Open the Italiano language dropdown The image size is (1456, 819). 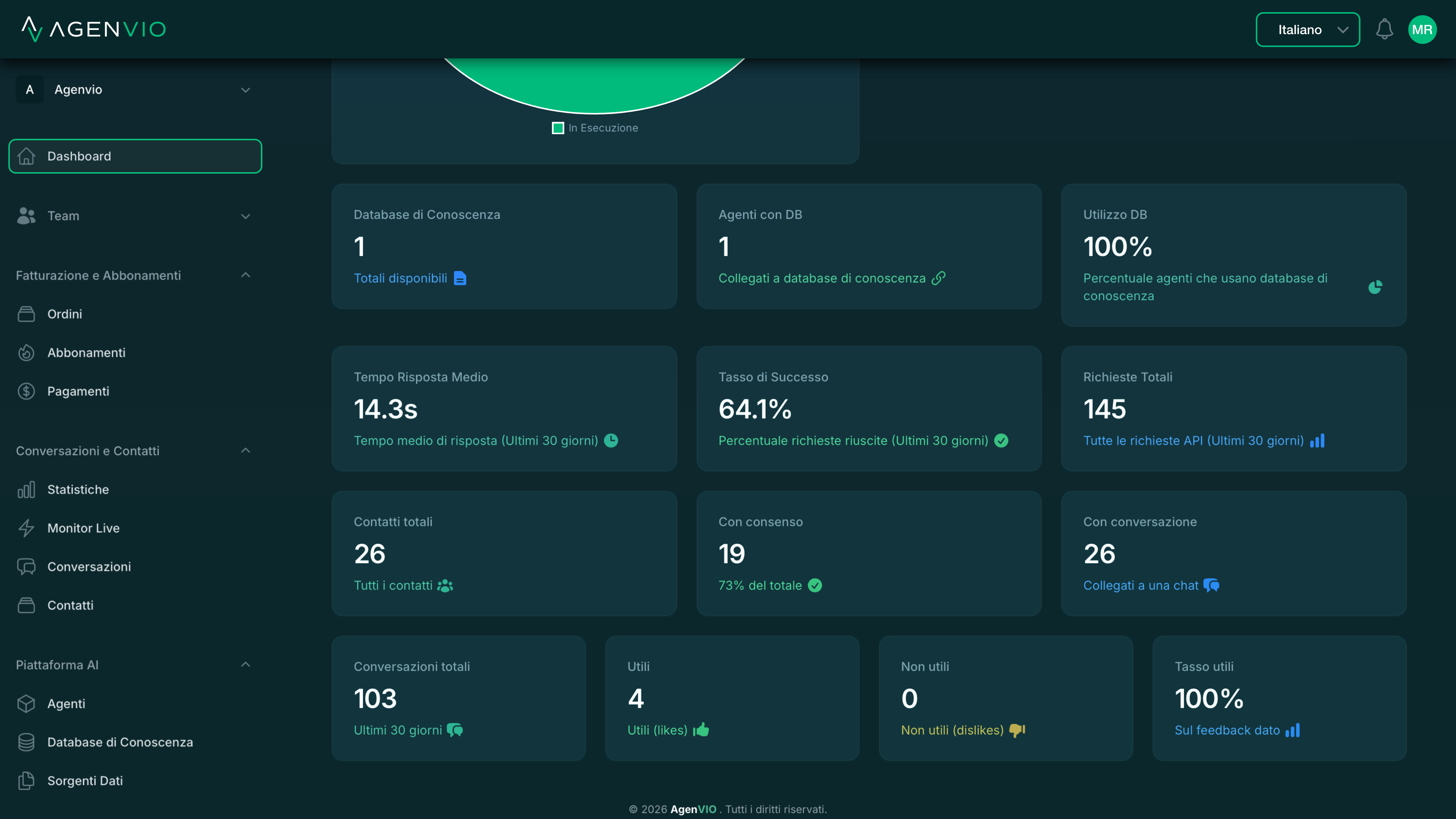[x=1307, y=30]
